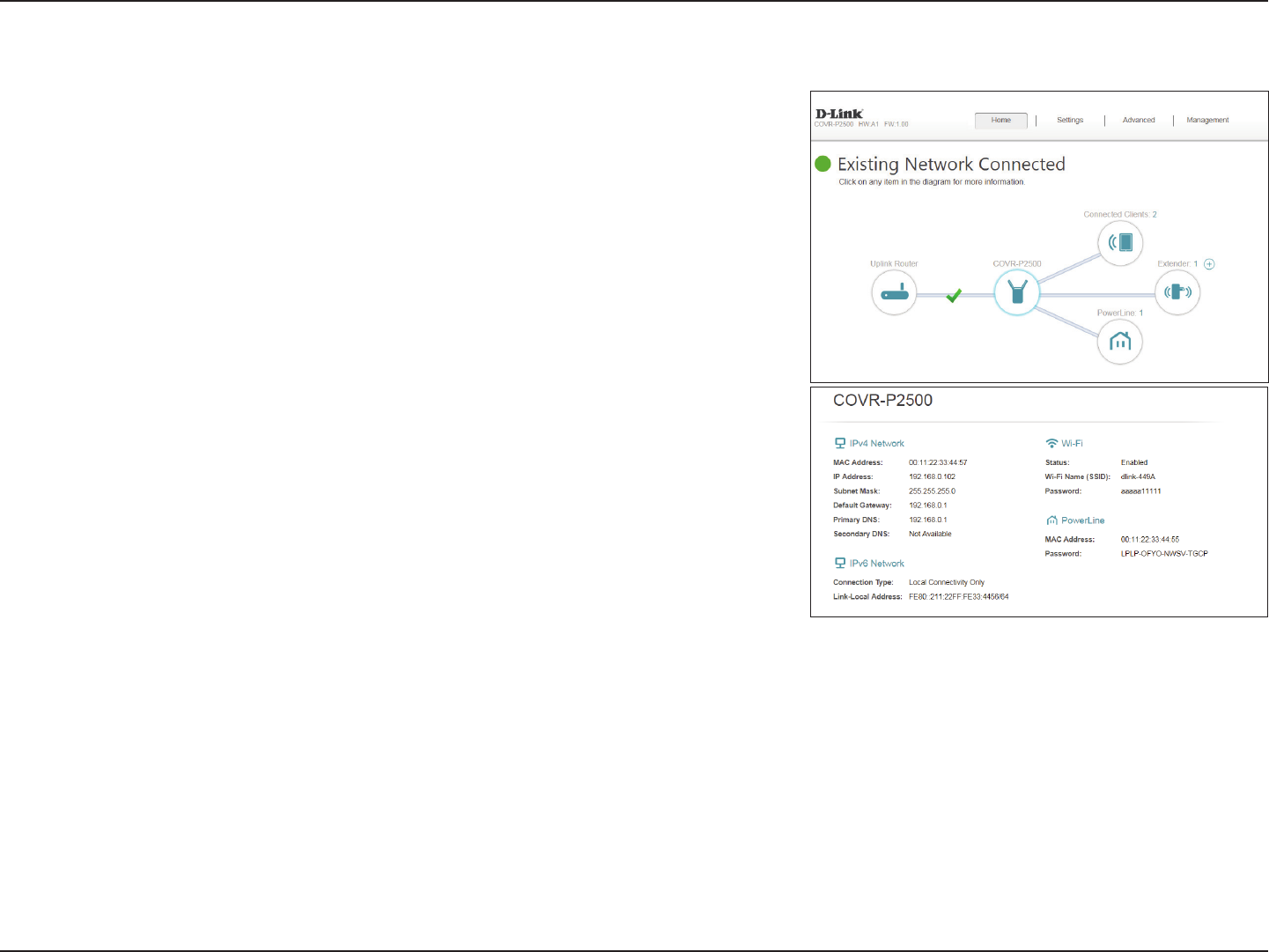
Task: Click the green status dot beside Existing Network Connected
Action: [823, 164]
